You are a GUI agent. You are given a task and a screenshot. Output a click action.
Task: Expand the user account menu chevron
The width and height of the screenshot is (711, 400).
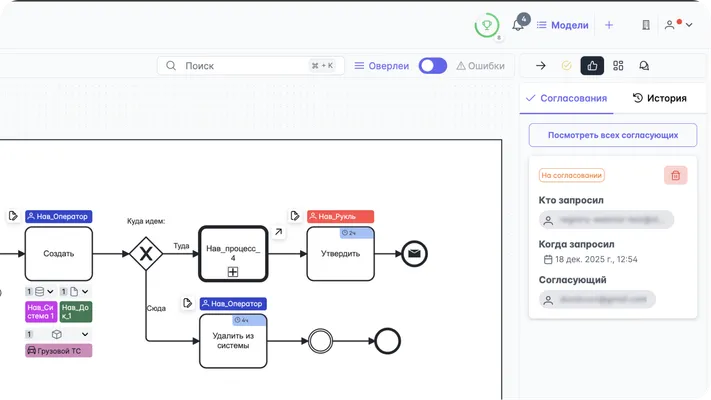[689, 25]
